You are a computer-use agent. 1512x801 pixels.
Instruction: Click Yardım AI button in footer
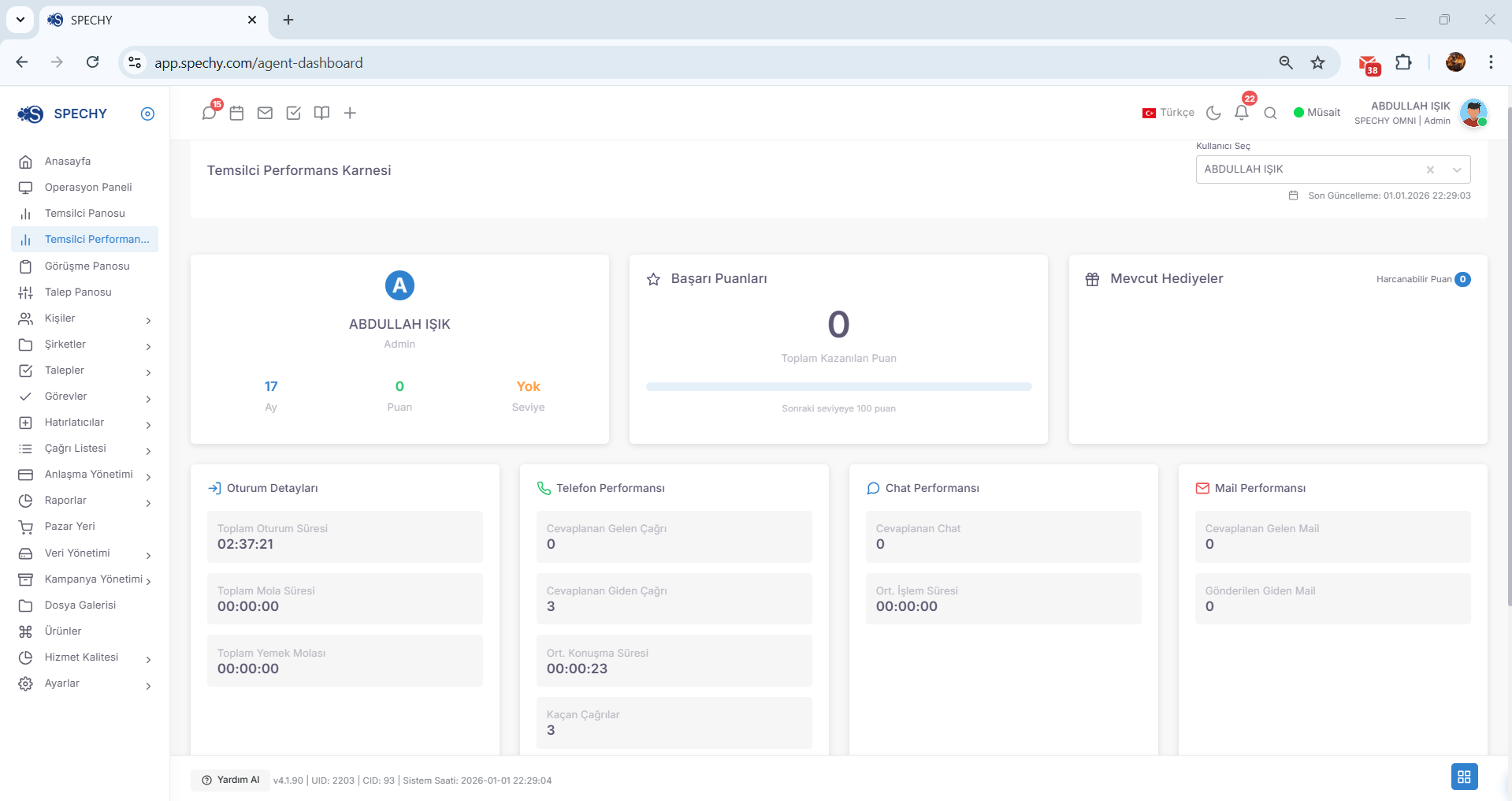coord(230,780)
